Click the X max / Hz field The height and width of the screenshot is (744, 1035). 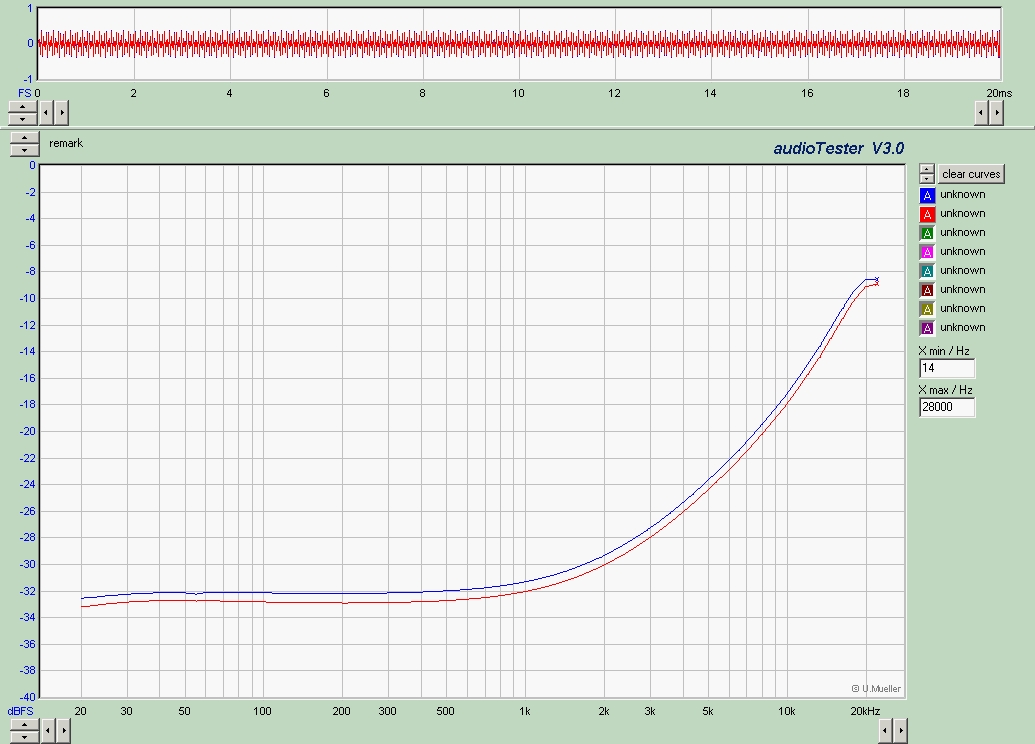point(947,407)
